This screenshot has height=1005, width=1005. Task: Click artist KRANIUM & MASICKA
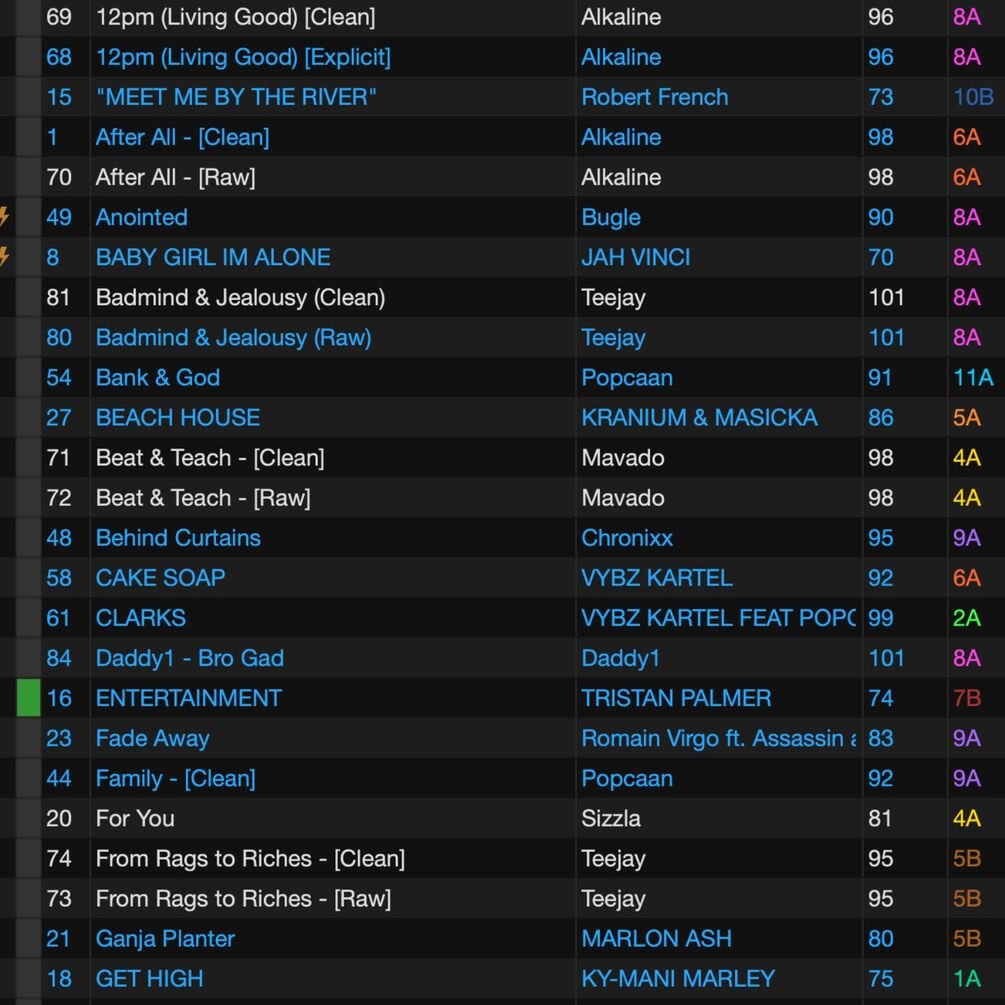[x=699, y=417]
